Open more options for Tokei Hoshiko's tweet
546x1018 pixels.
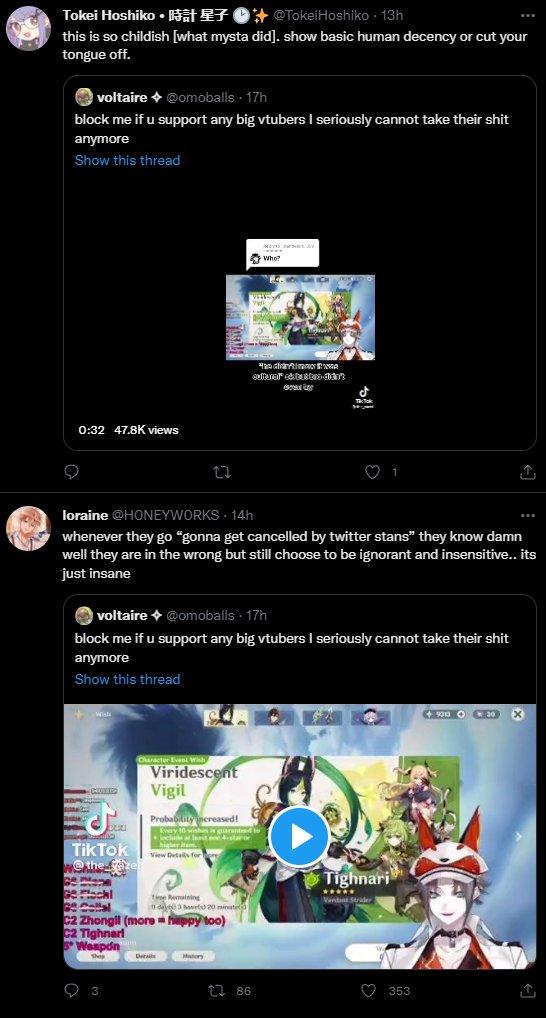528,15
